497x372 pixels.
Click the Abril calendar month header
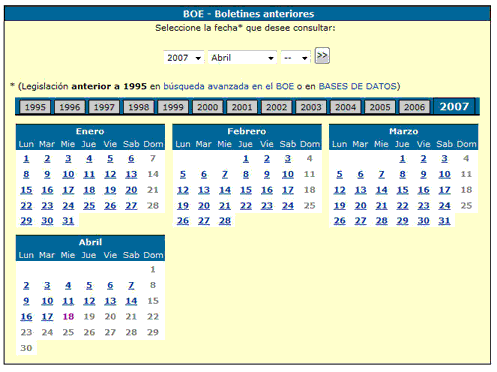[90, 242]
